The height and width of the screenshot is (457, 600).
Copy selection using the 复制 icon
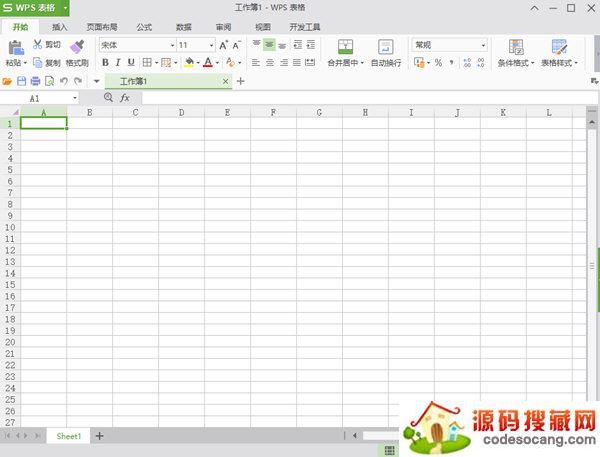38,62
